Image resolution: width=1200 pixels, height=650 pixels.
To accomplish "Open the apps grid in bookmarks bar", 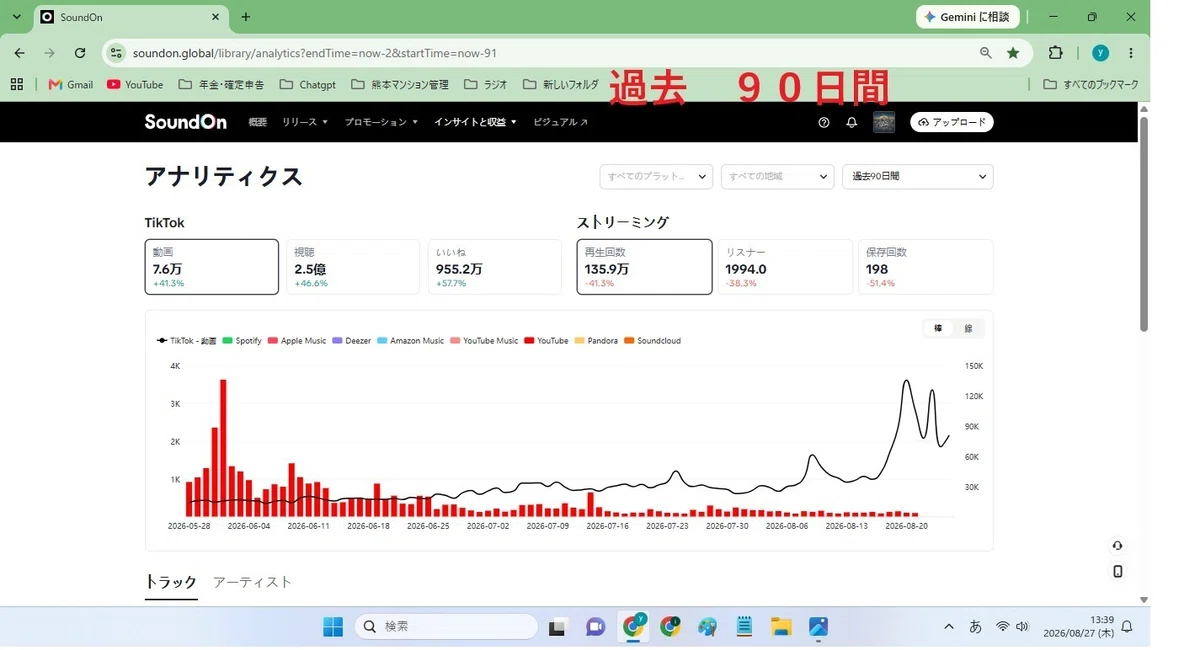I will tap(16, 85).
